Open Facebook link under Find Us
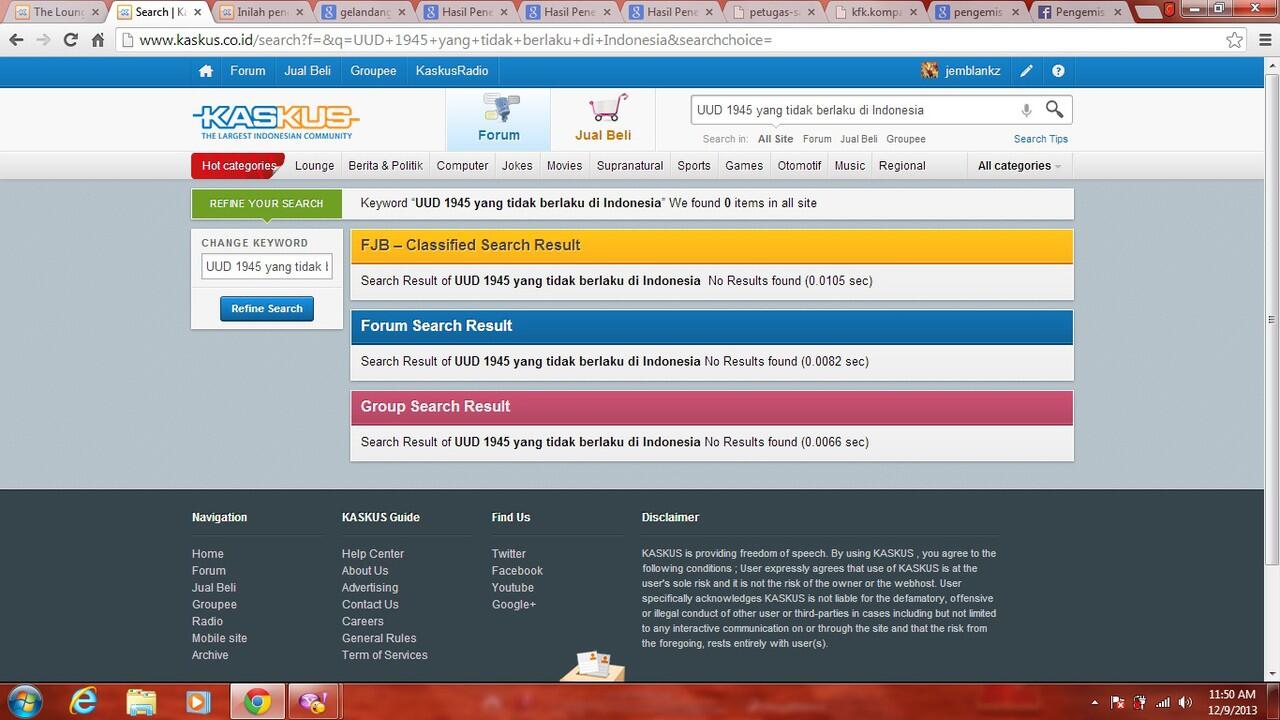Viewport: 1280px width, 720px height. [517, 571]
